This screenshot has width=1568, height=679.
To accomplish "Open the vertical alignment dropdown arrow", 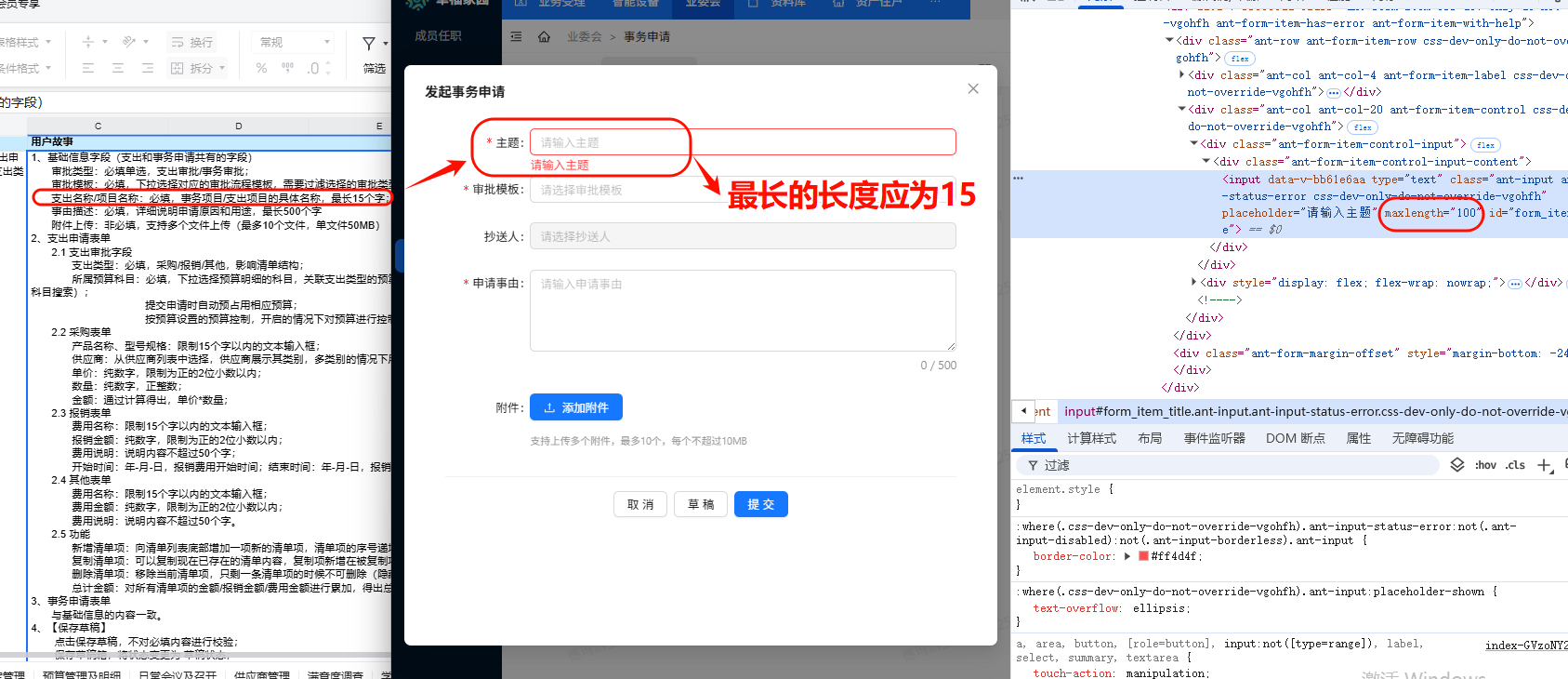I will [105, 42].
